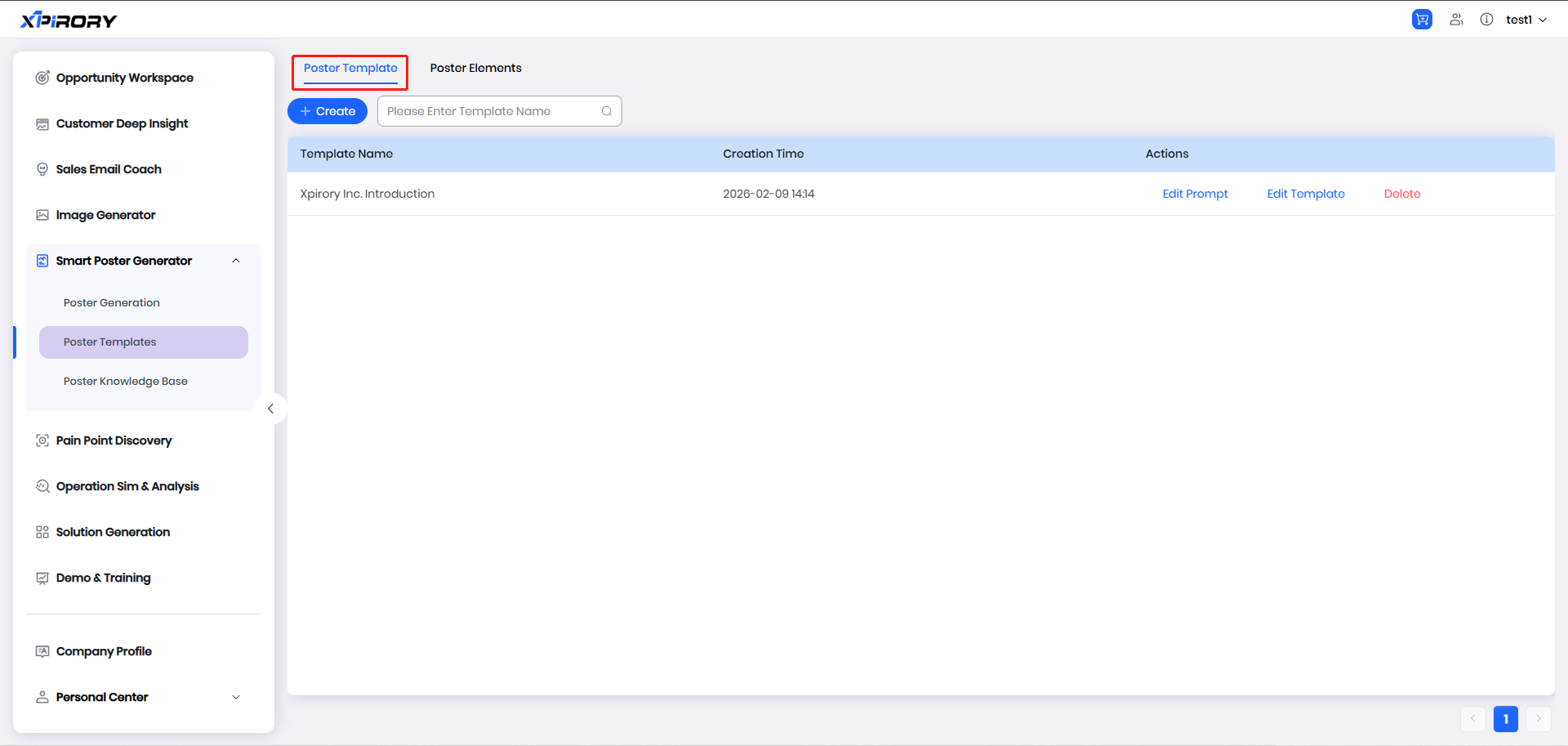1568x746 pixels.
Task: Delete the Xpirory Inc. Introduction template
Action: point(1402,194)
